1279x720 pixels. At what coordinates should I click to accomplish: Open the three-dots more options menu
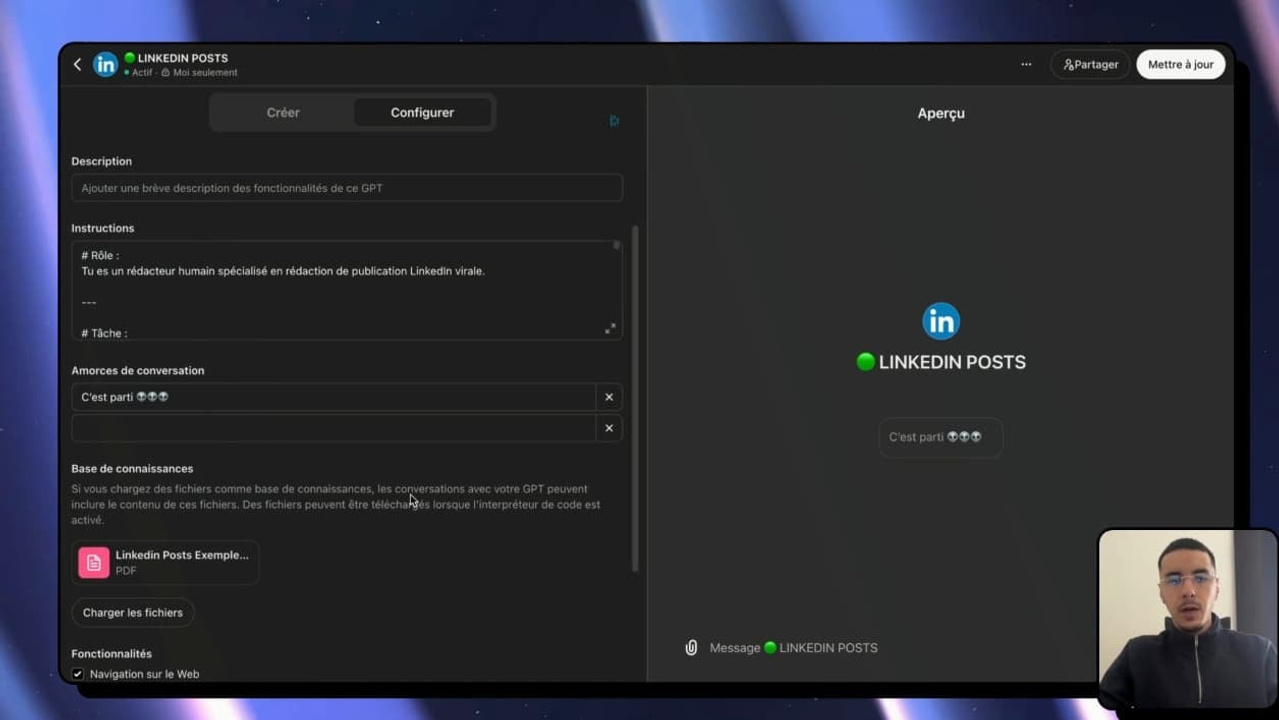point(1026,64)
